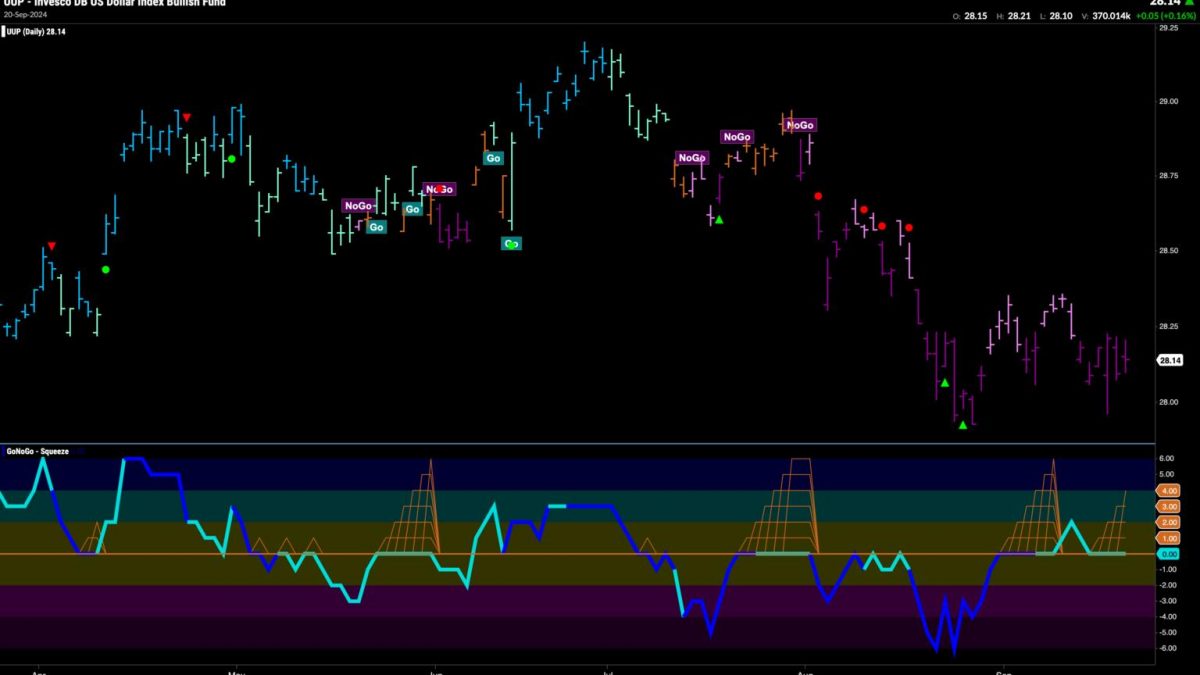Click the 28.50 price axis label
The image size is (1200, 675).
(x=1168, y=251)
